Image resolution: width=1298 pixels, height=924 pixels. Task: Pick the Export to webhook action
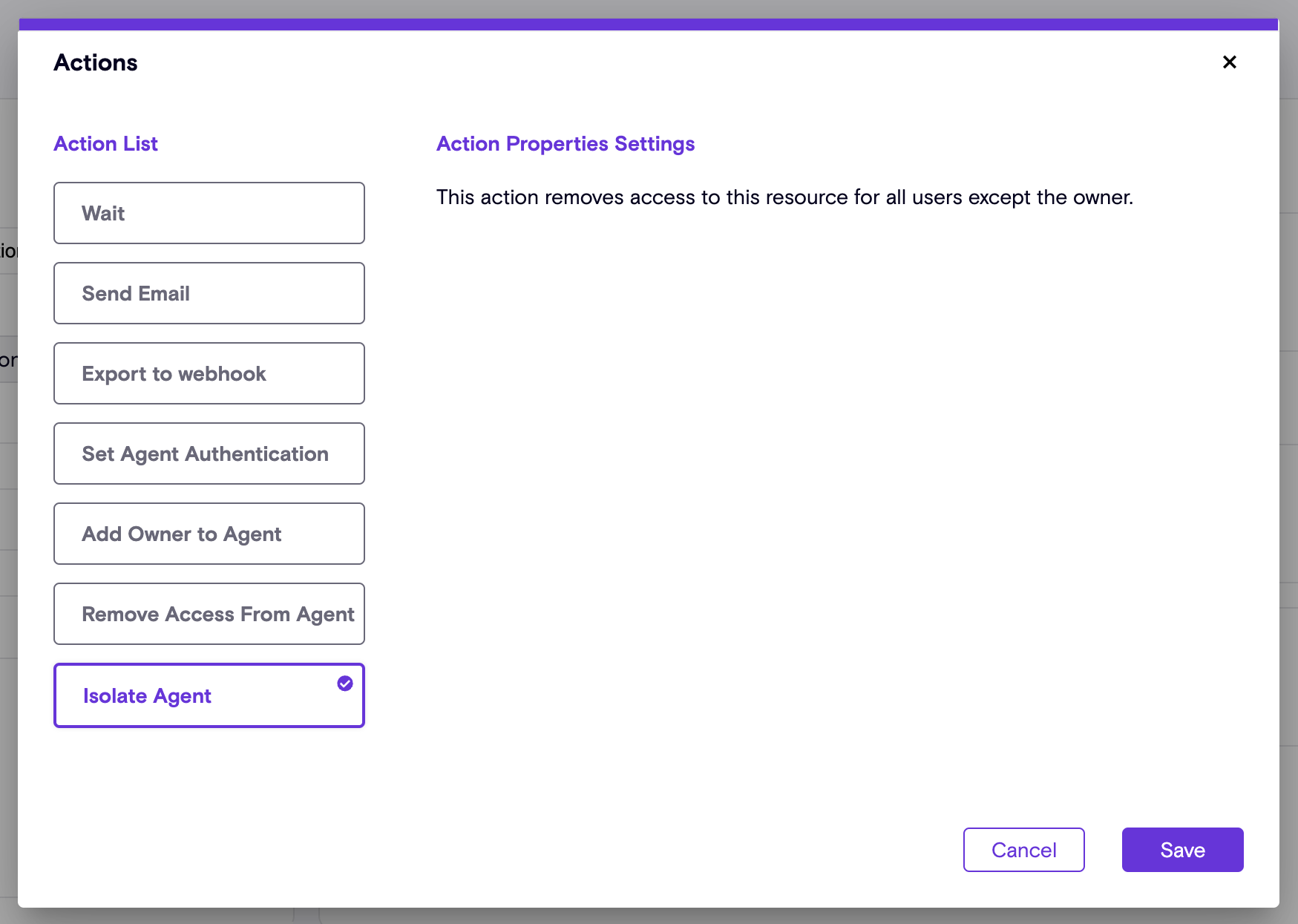coord(209,373)
